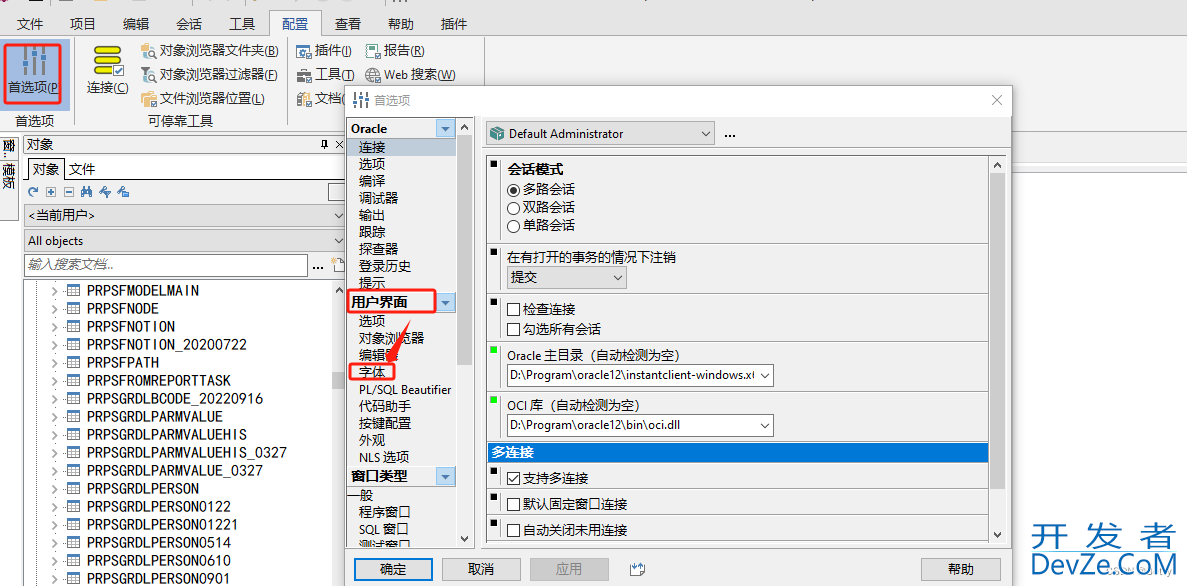The width and height of the screenshot is (1187, 586).
Task: Click the plus expand icon in 对象 toolbar
Action: pyautogui.click(x=51, y=192)
